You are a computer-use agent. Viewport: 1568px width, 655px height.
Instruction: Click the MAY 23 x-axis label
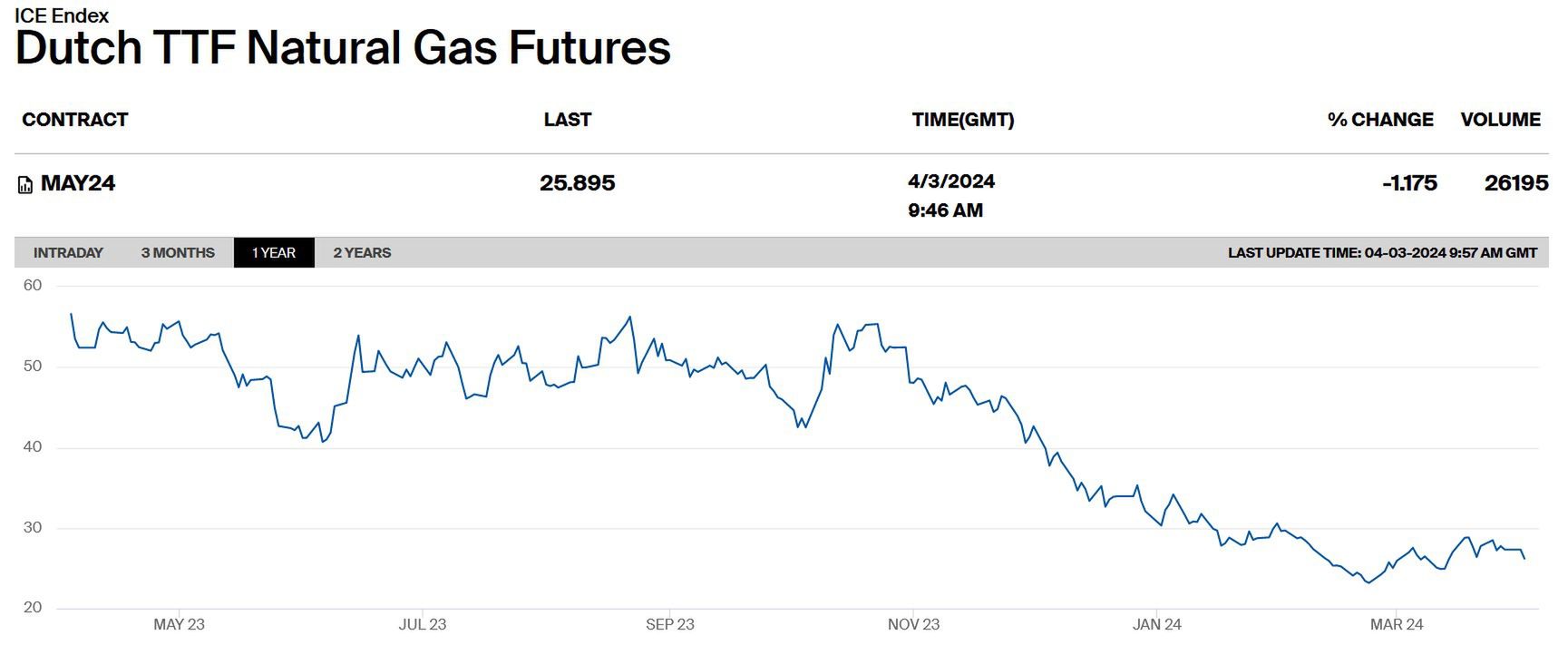(x=179, y=624)
